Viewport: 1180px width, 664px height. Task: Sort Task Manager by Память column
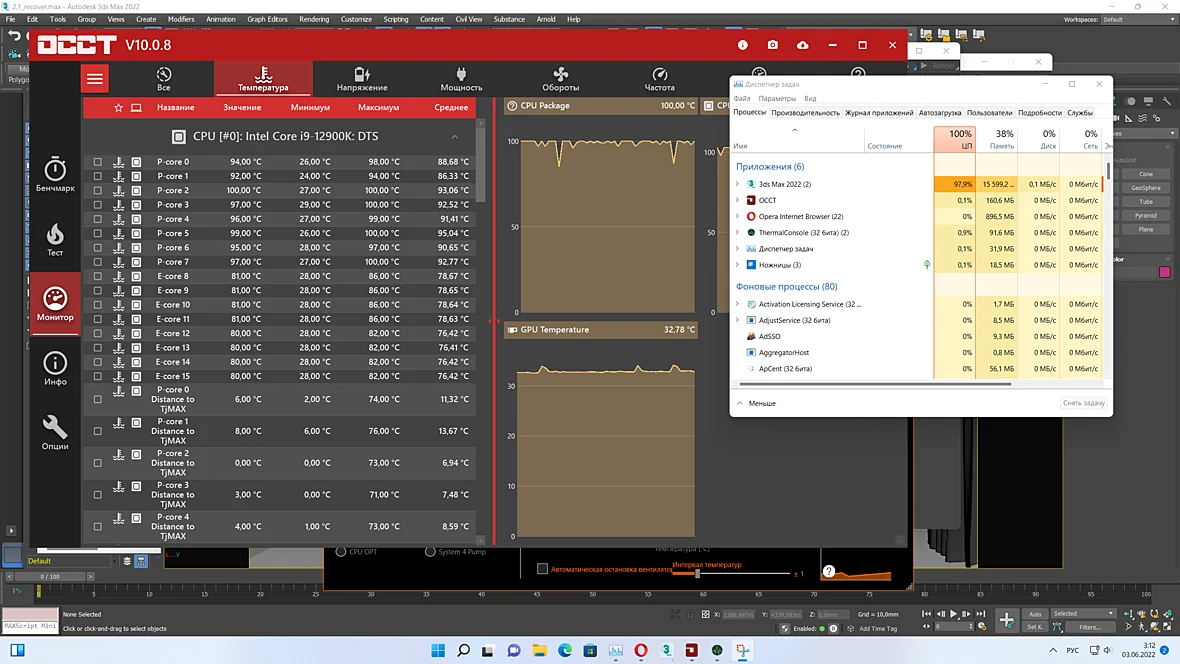[997, 139]
